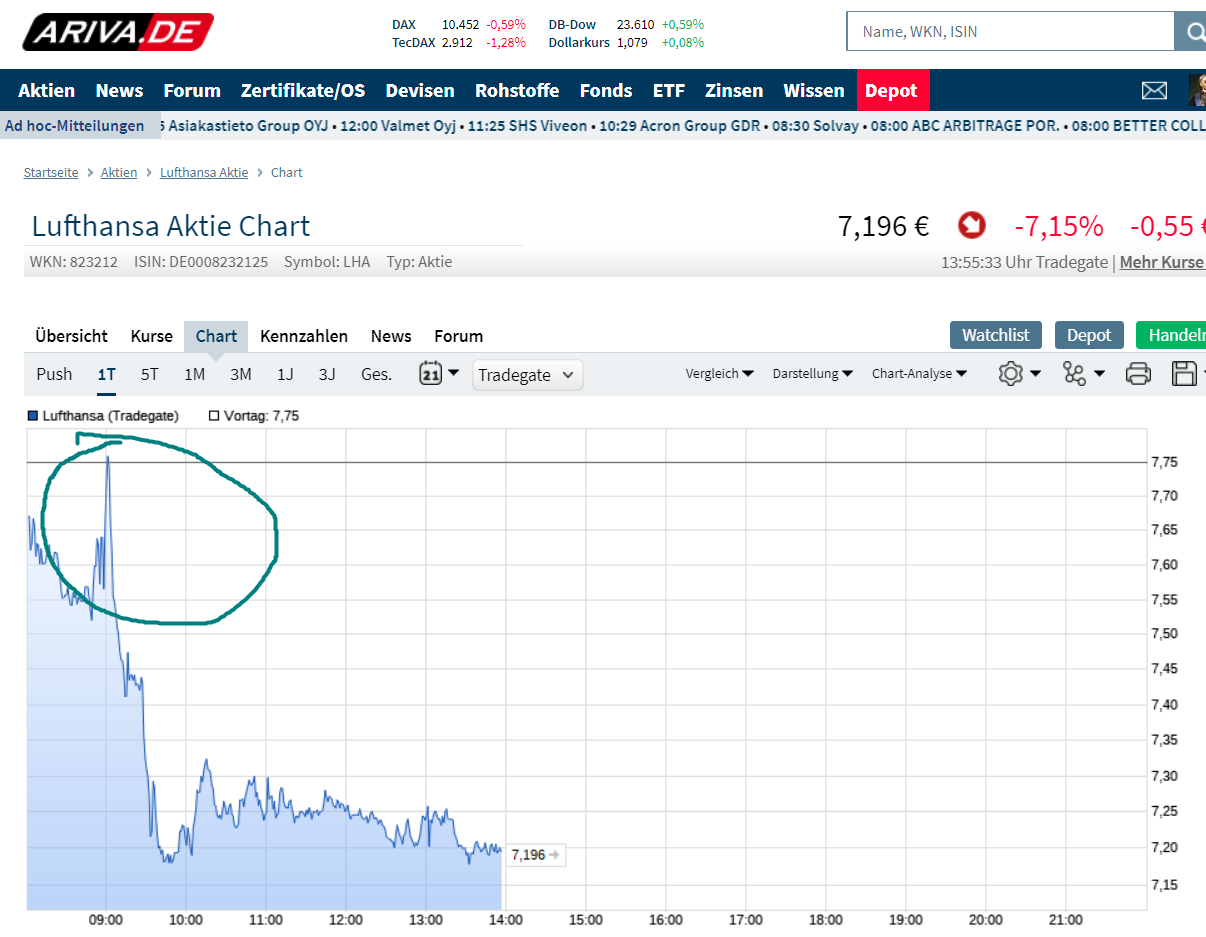Click the Name, WKN, ISIN search field

pyautogui.click(x=1010, y=32)
